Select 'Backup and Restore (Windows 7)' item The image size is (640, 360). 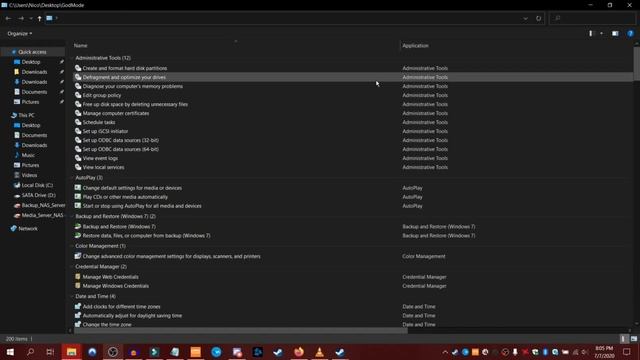119,227
